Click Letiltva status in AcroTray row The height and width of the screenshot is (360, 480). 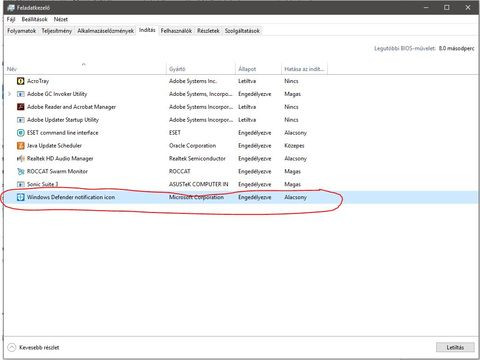pyautogui.click(x=247, y=81)
